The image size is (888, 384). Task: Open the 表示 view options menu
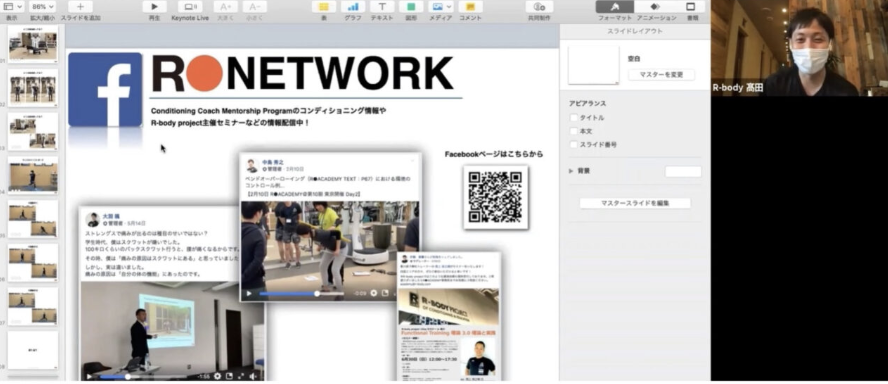(11, 7)
